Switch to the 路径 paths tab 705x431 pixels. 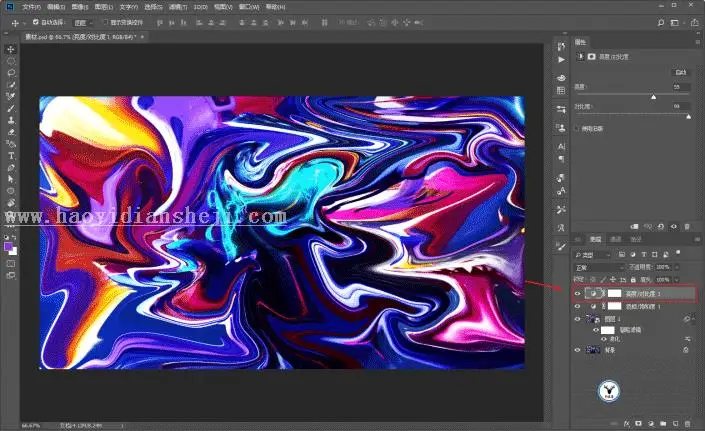point(636,239)
